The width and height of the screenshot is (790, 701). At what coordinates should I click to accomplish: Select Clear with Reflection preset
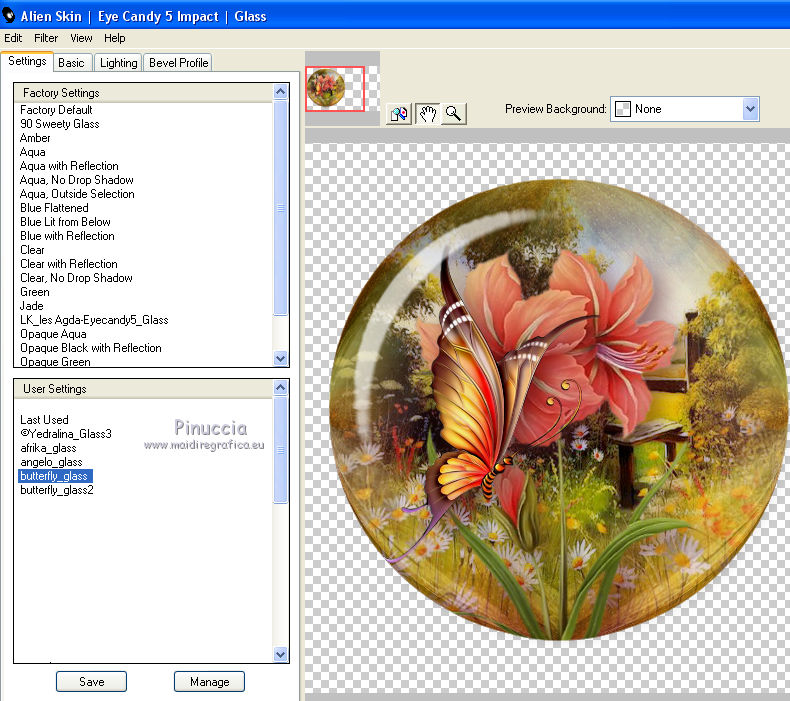pyautogui.click(x=69, y=264)
